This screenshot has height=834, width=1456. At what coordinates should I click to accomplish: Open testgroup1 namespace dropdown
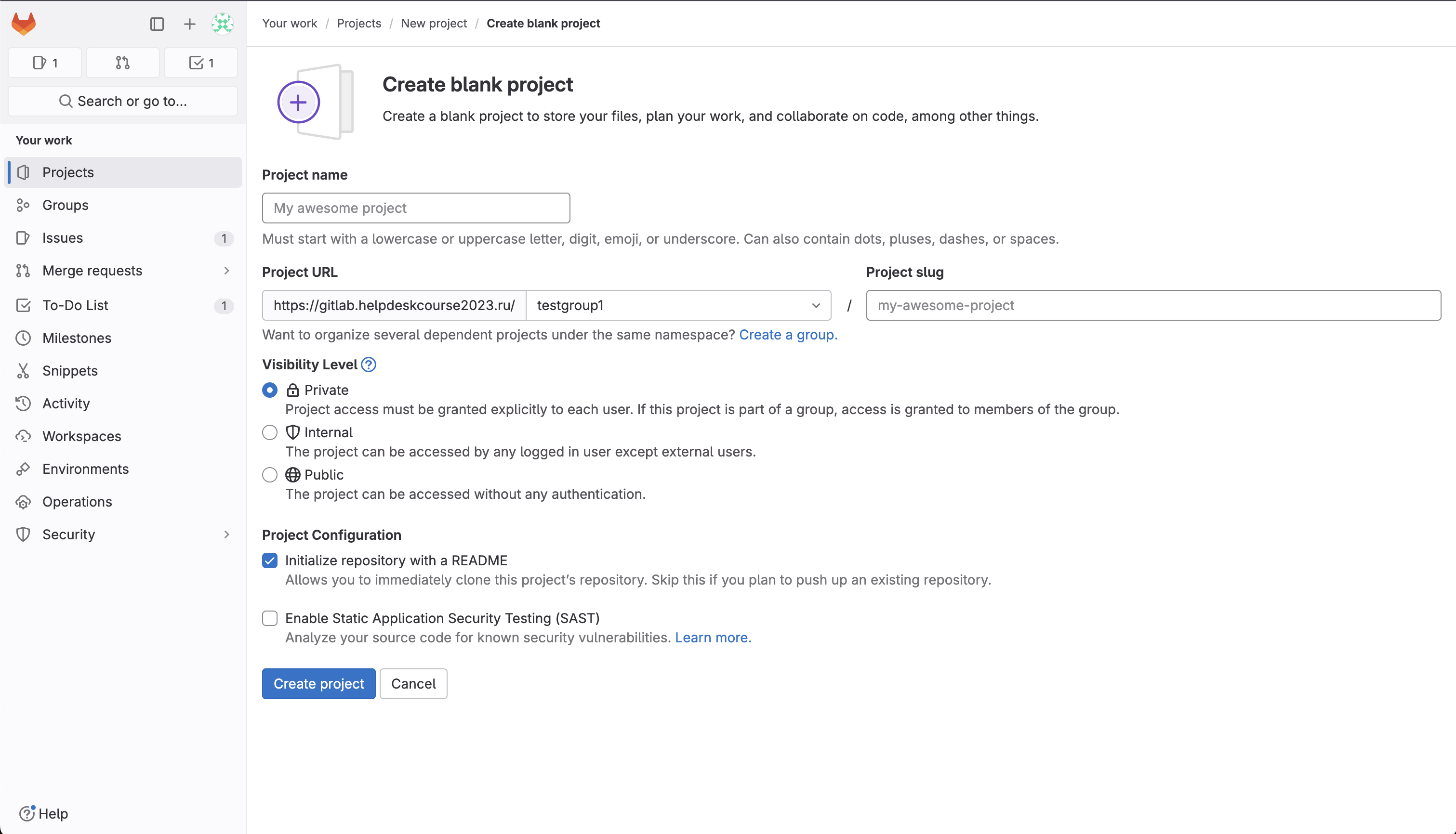[x=678, y=305]
